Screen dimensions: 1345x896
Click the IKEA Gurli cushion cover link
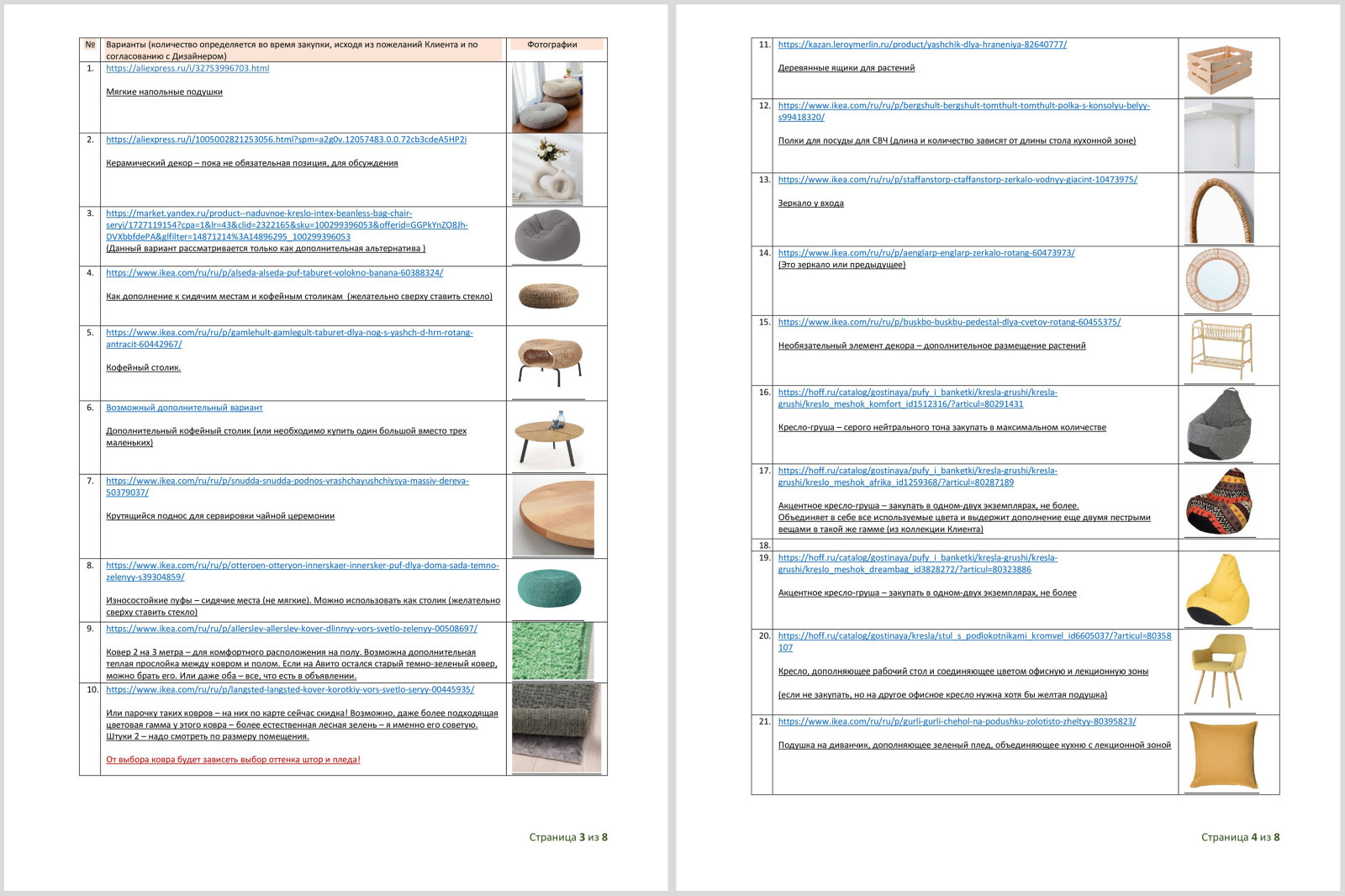[x=957, y=722]
